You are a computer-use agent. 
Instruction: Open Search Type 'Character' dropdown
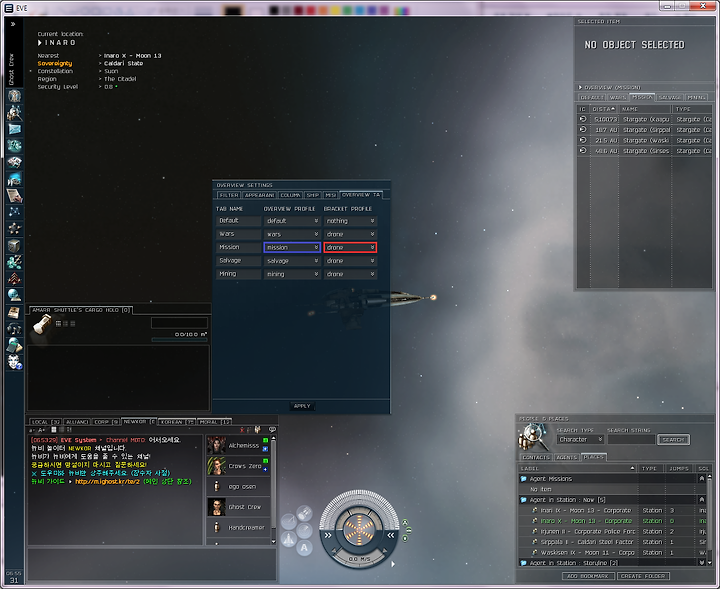click(580, 439)
